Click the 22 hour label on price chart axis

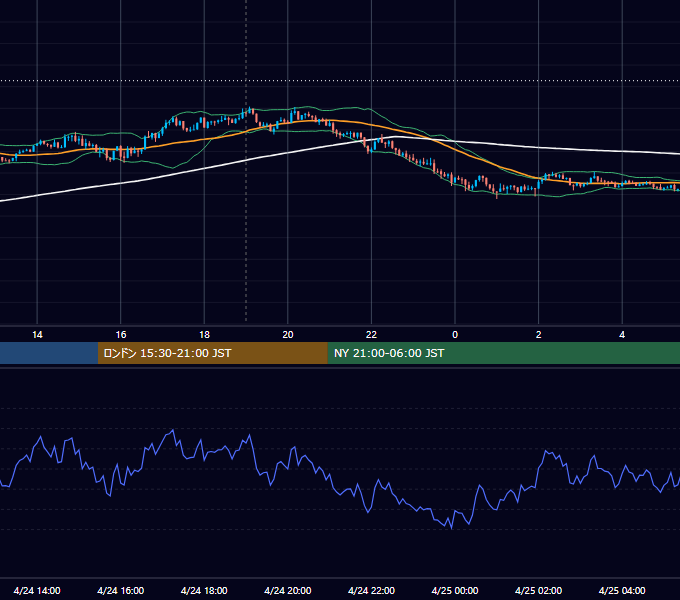[371, 335]
